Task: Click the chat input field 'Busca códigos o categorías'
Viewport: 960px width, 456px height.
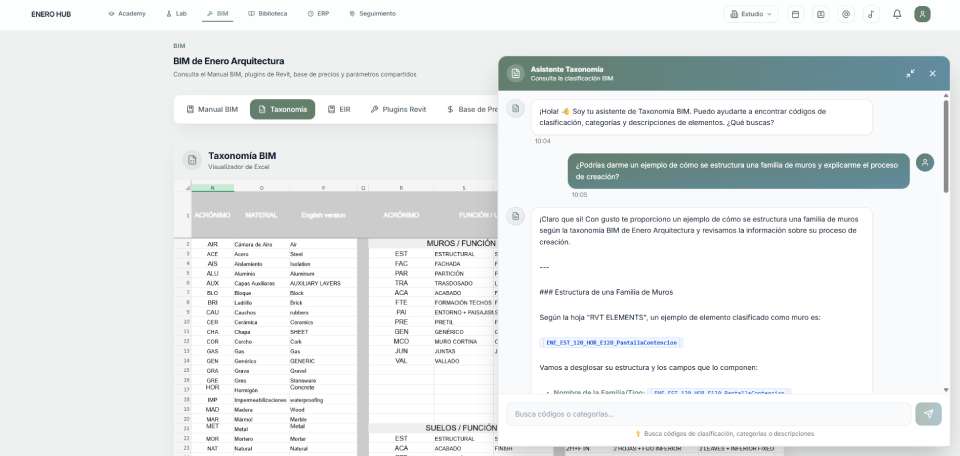Action: coord(708,414)
